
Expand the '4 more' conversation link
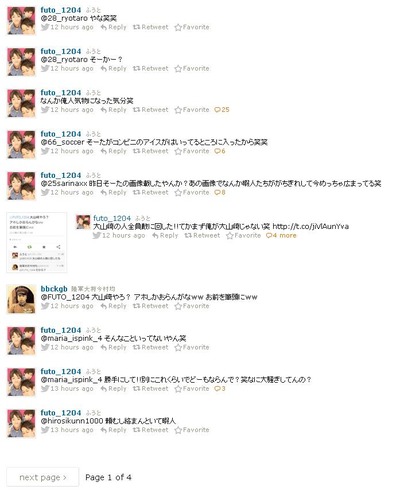(281, 235)
